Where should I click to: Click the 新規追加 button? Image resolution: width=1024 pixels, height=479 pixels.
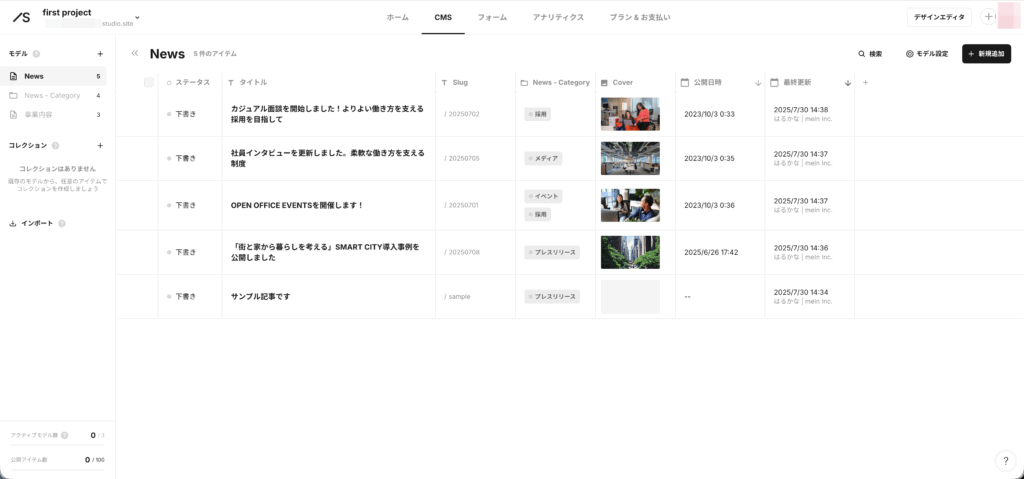pos(986,54)
